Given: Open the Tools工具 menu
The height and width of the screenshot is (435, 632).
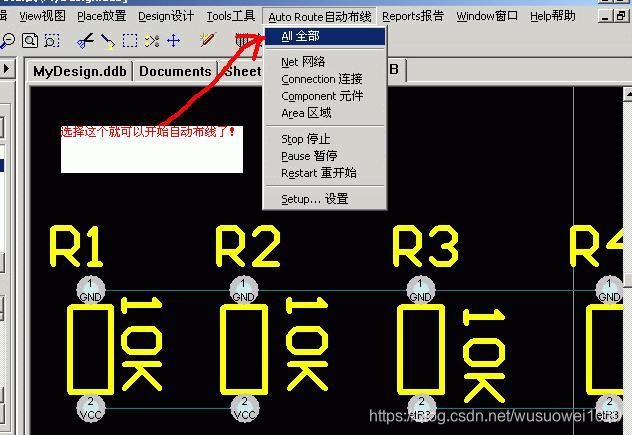Looking at the screenshot, I should [231, 16].
